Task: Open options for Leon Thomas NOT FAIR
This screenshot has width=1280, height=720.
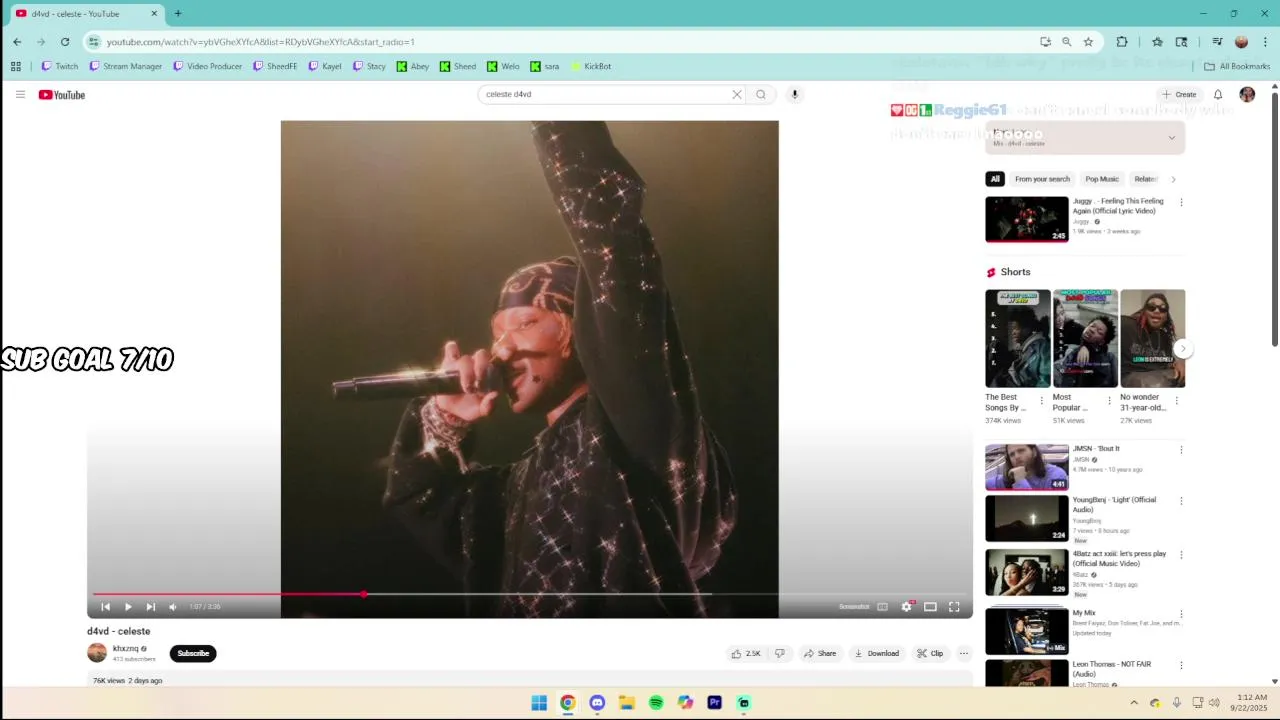Action: point(1181,666)
